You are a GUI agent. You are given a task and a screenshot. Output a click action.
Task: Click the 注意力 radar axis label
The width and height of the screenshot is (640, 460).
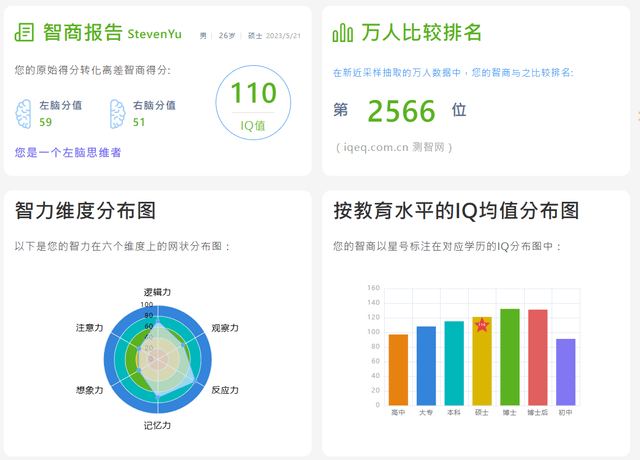[89, 328]
